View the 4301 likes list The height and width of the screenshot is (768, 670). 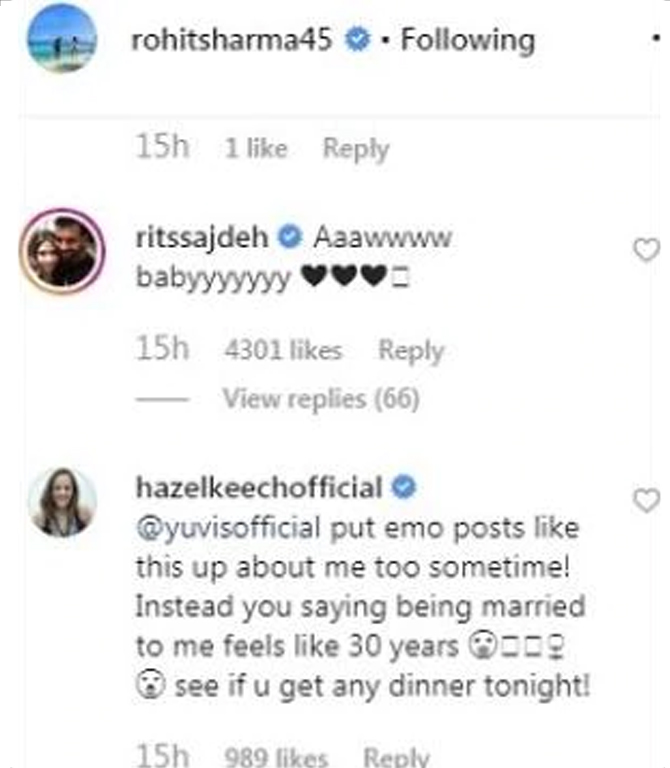click(x=284, y=351)
